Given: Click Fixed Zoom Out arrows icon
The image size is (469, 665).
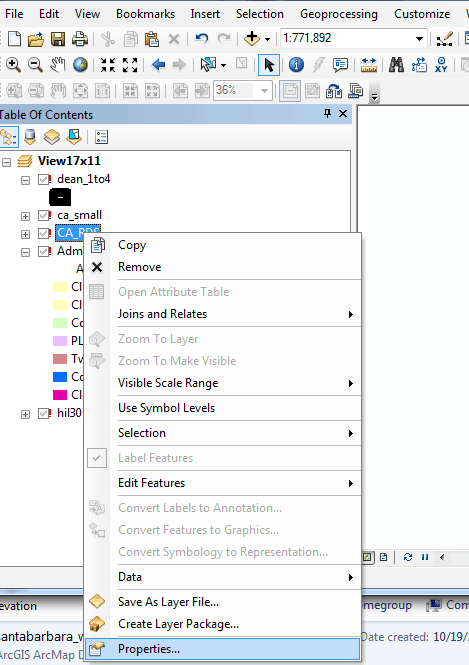Looking at the screenshot, I should point(130,65).
